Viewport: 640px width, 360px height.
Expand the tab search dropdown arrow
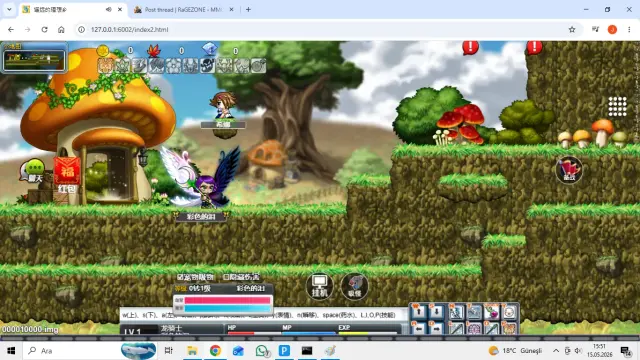(9, 9)
